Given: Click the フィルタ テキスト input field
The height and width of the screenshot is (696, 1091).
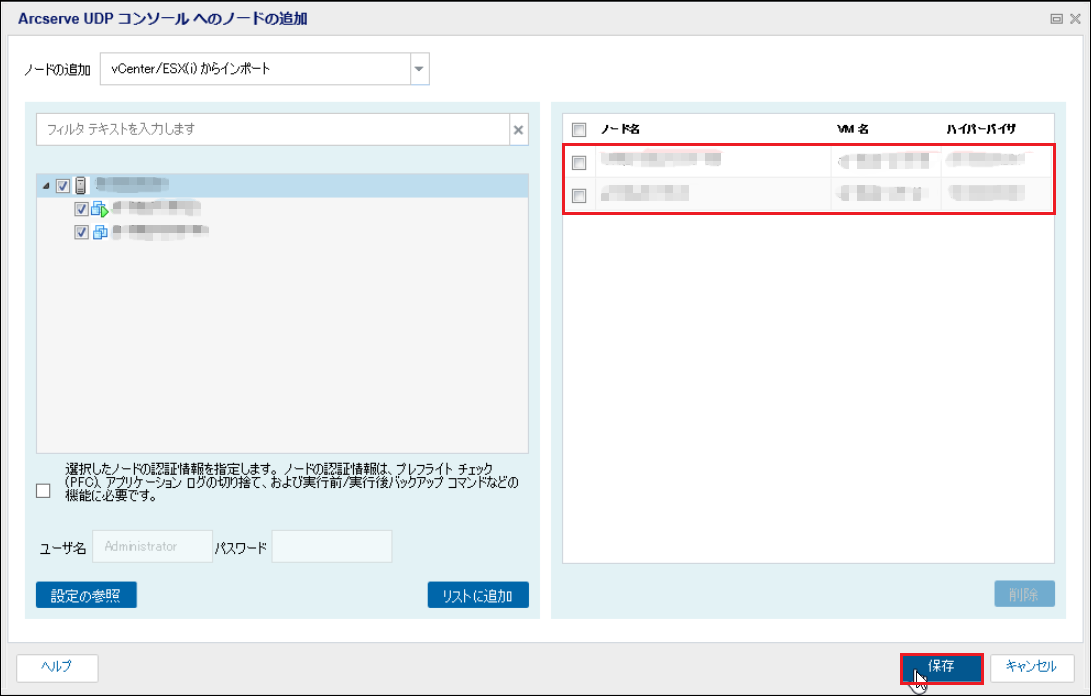Looking at the screenshot, I should pyautogui.click(x=273, y=129).
